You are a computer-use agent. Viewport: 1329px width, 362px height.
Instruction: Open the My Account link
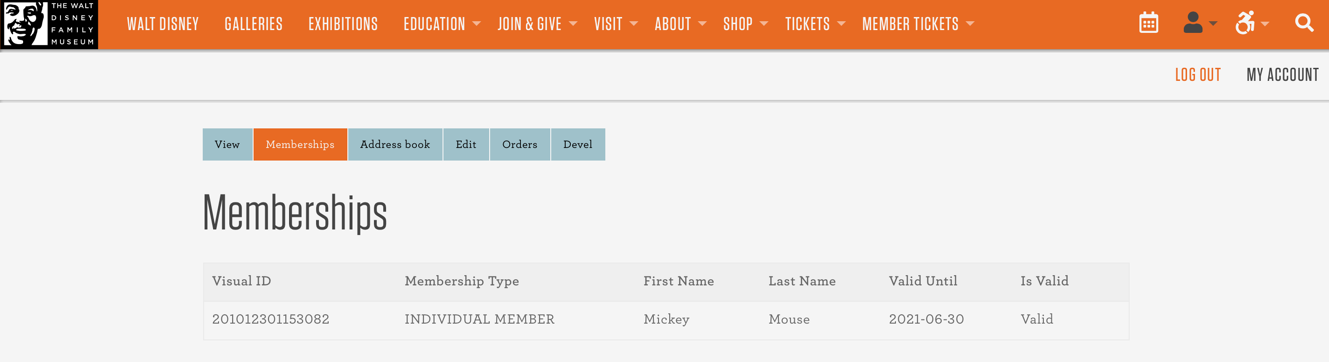tap(1282, 75)
